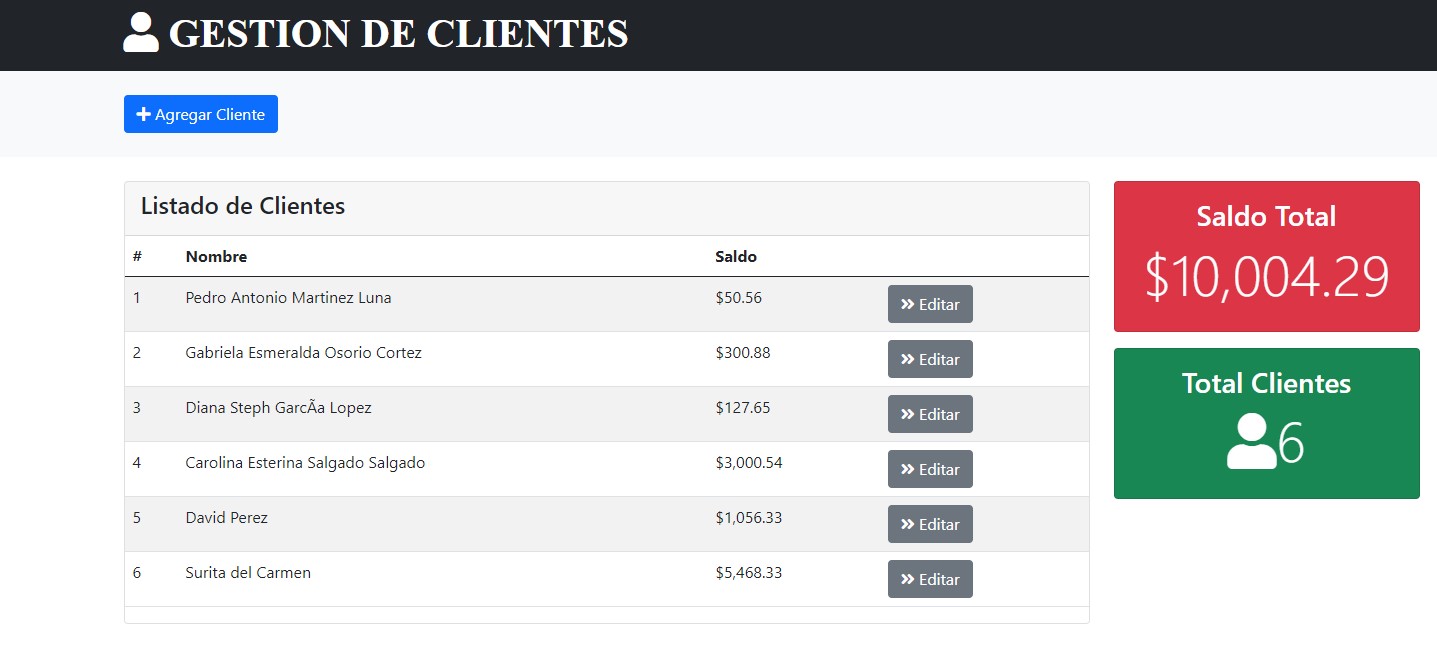The height and width of the screenshot is (668, 1437).
Task: Click the client count number 6
Action: (x=1291, y=443)
